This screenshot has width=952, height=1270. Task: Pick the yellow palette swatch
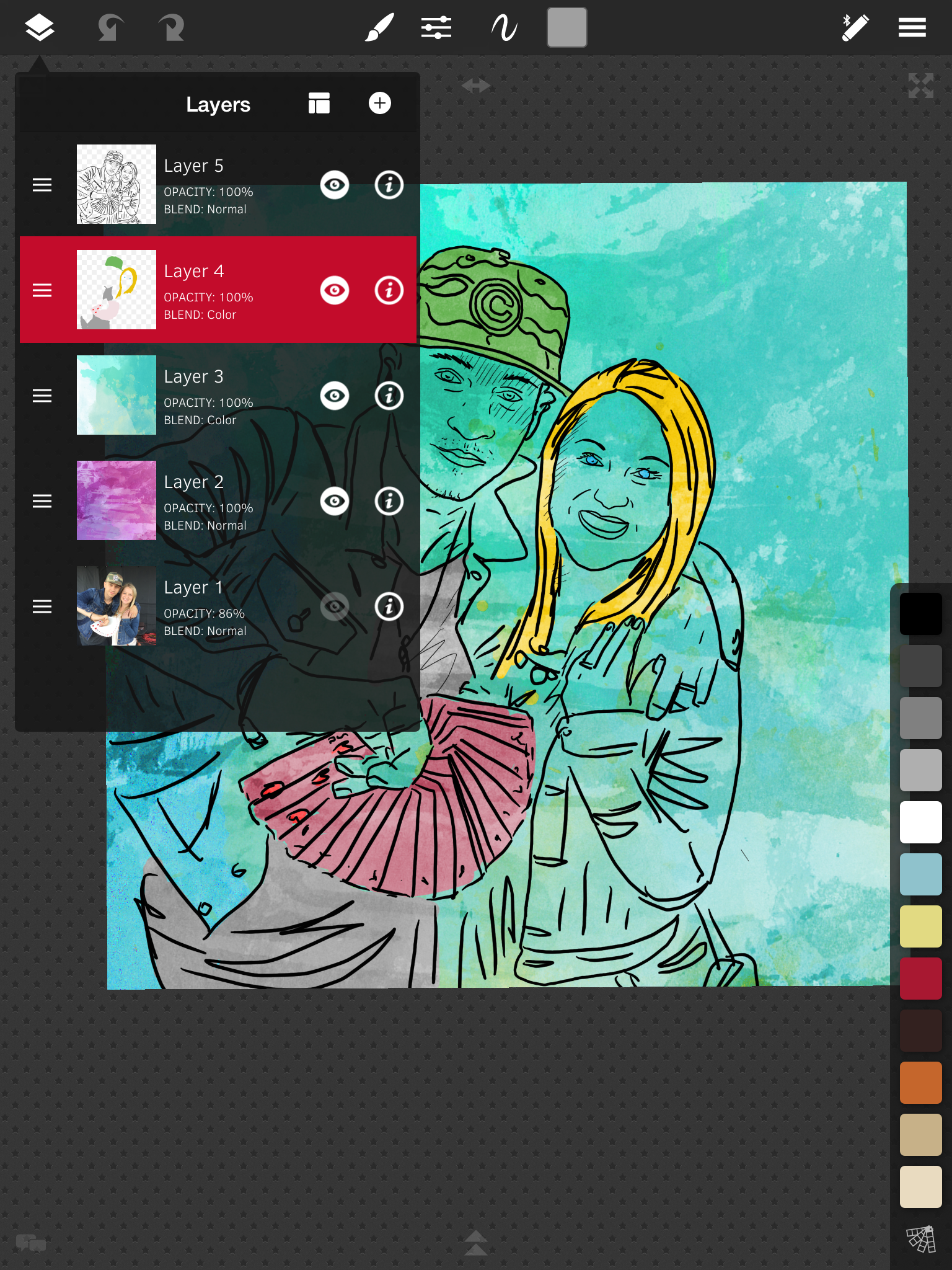pyautogui.click(x=921, y=926)
